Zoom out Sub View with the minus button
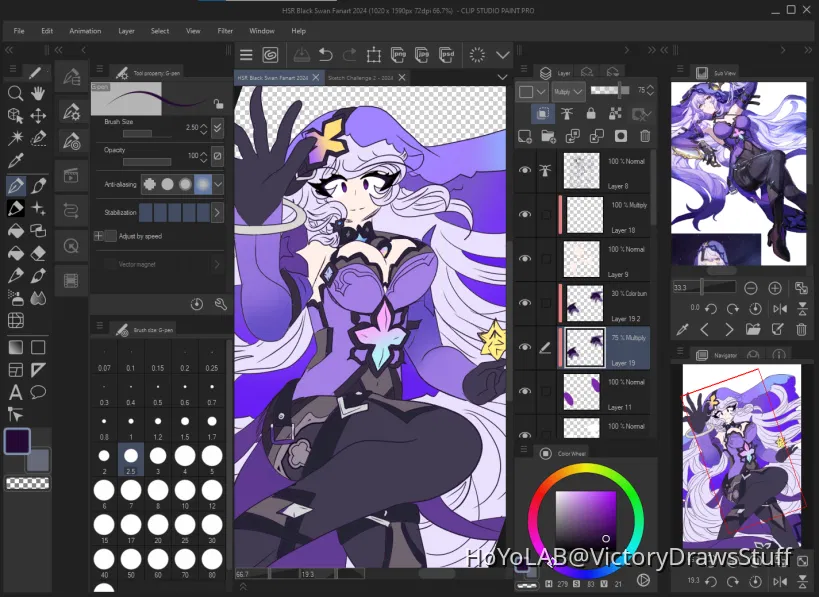 pos(751,288)
